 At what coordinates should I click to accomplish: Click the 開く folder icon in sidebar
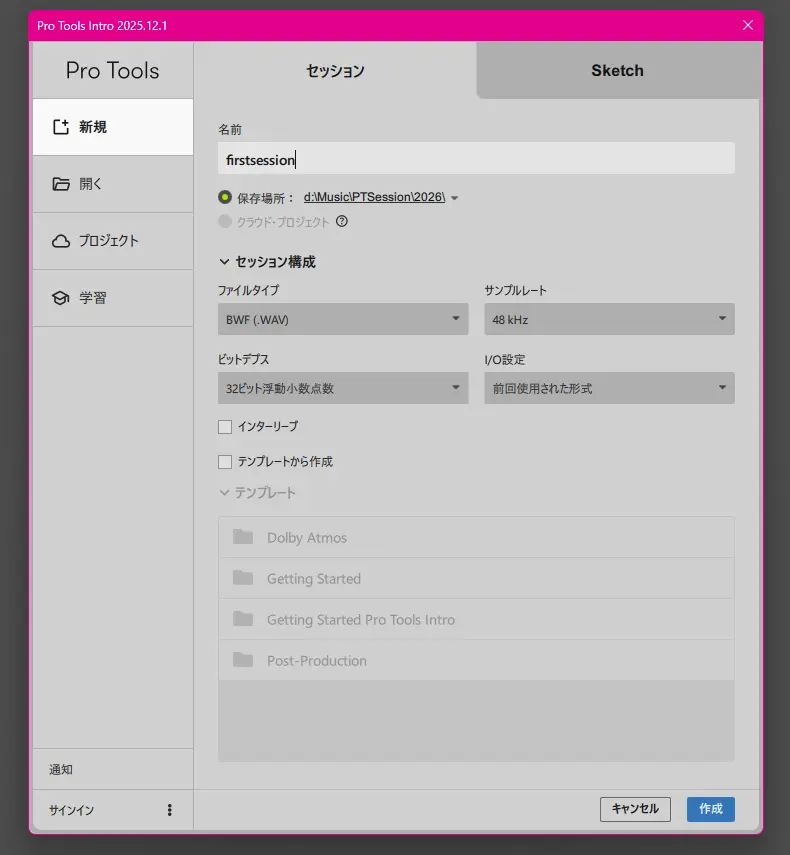pos(61,184)
